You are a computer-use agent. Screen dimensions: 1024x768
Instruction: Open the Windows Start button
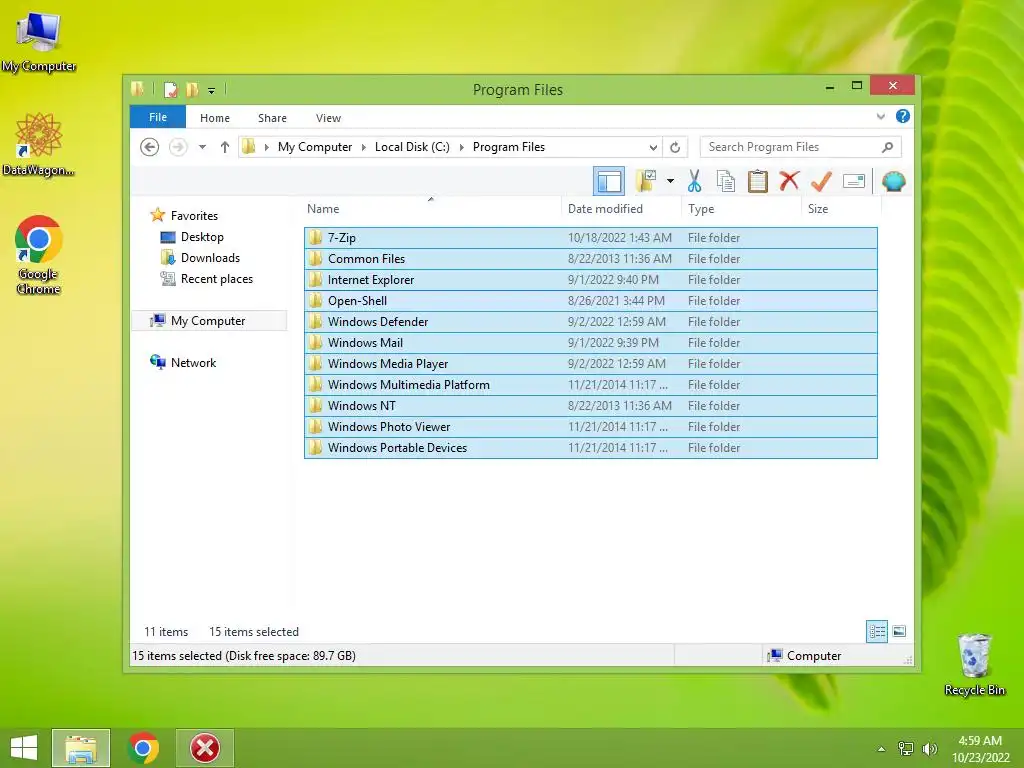coord(24,748)
